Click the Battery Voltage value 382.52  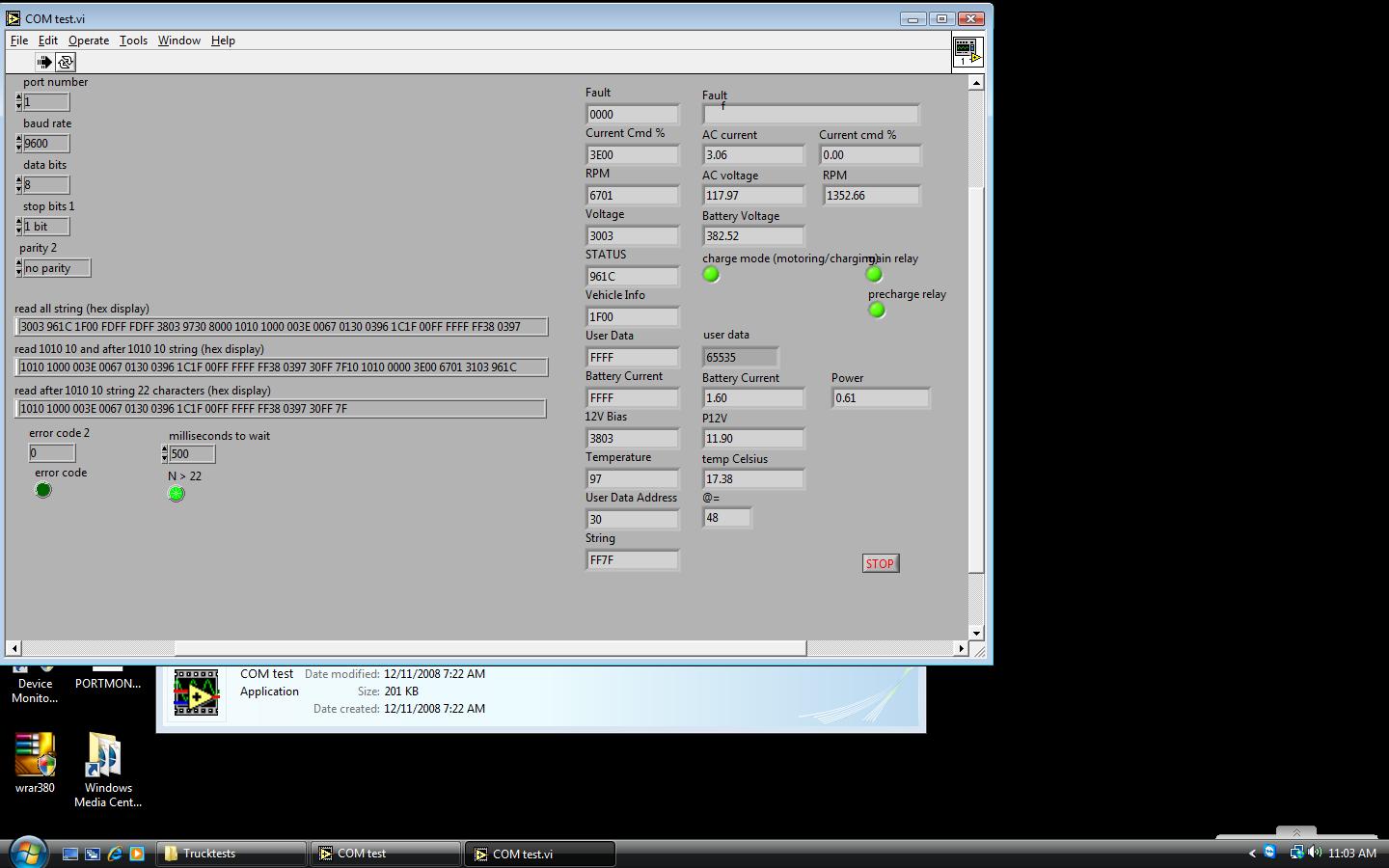pos(753,235)
